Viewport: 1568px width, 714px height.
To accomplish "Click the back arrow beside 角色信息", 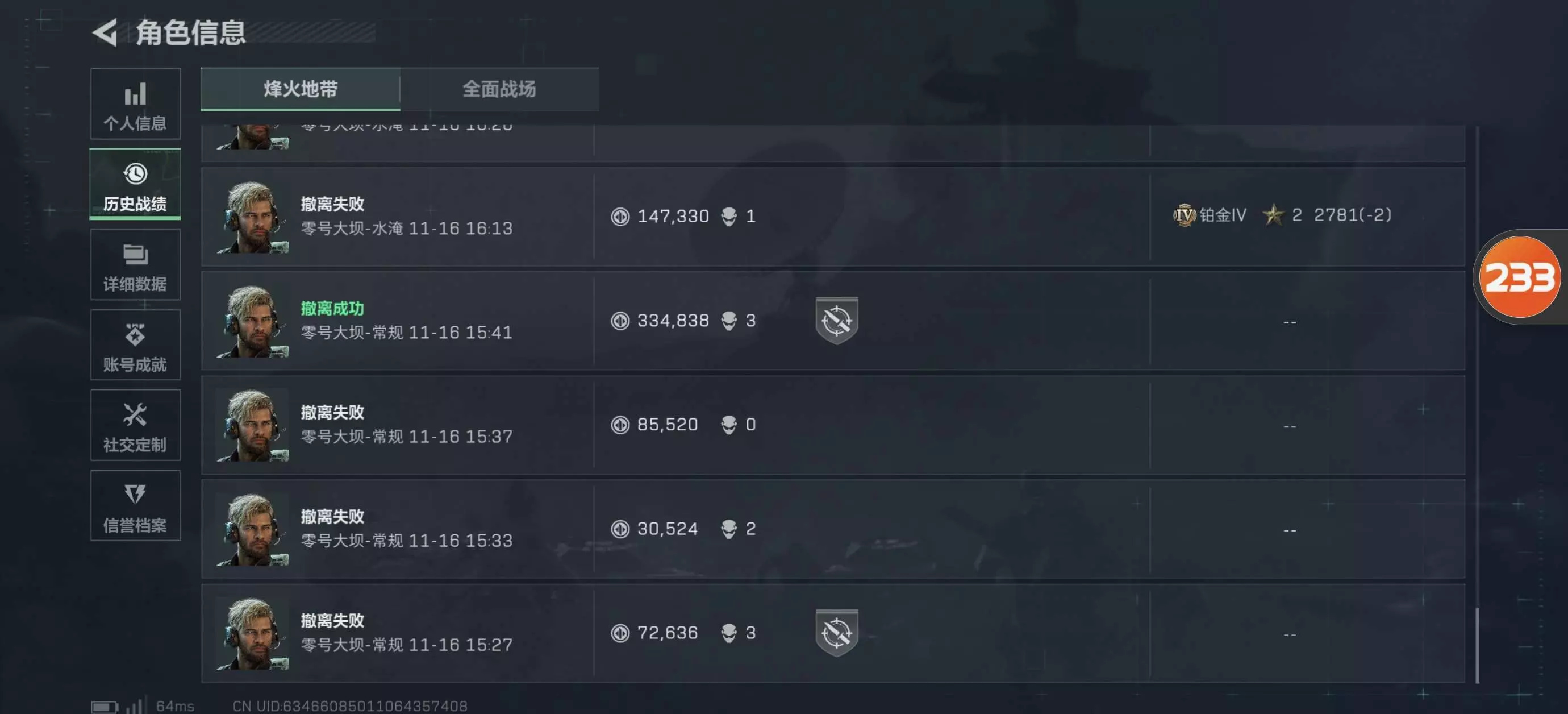I will tap(105, 32).
